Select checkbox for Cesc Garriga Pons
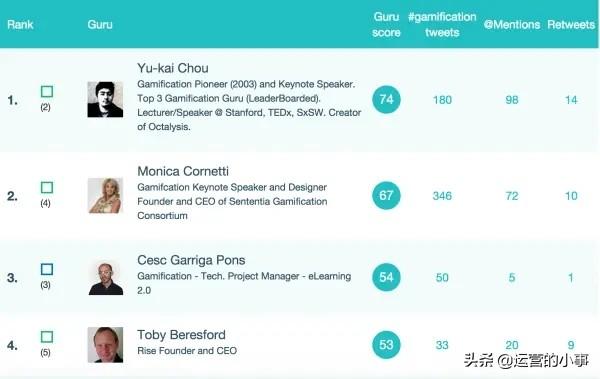Screen dimensions: 600x379 (47, 269)
